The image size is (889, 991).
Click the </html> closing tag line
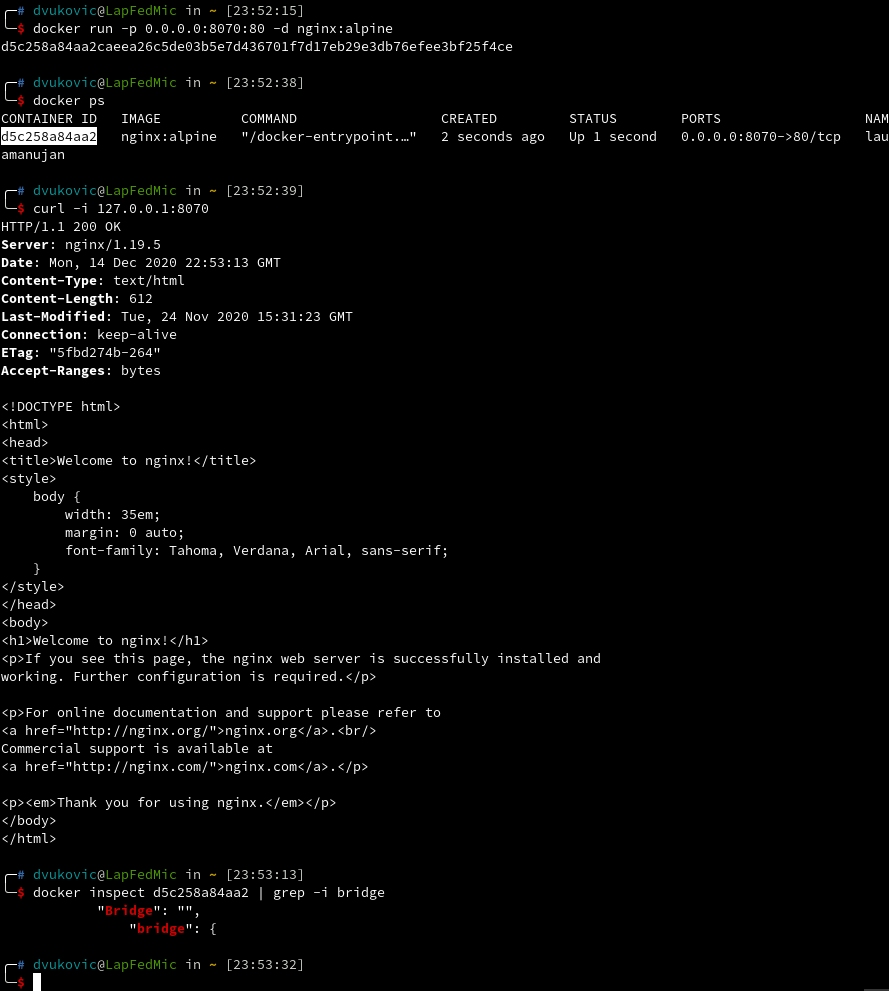[x=29, y=839]
